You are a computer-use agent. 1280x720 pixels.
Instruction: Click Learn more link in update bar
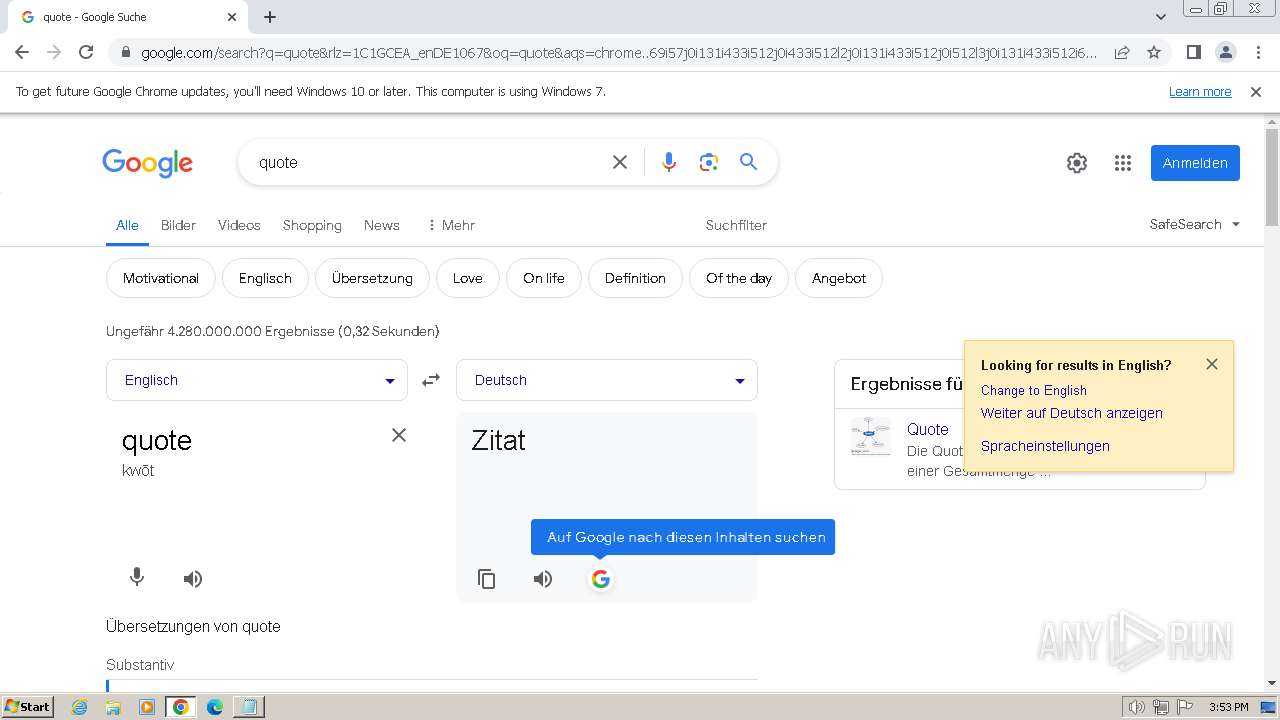(x=1200, y=92)
